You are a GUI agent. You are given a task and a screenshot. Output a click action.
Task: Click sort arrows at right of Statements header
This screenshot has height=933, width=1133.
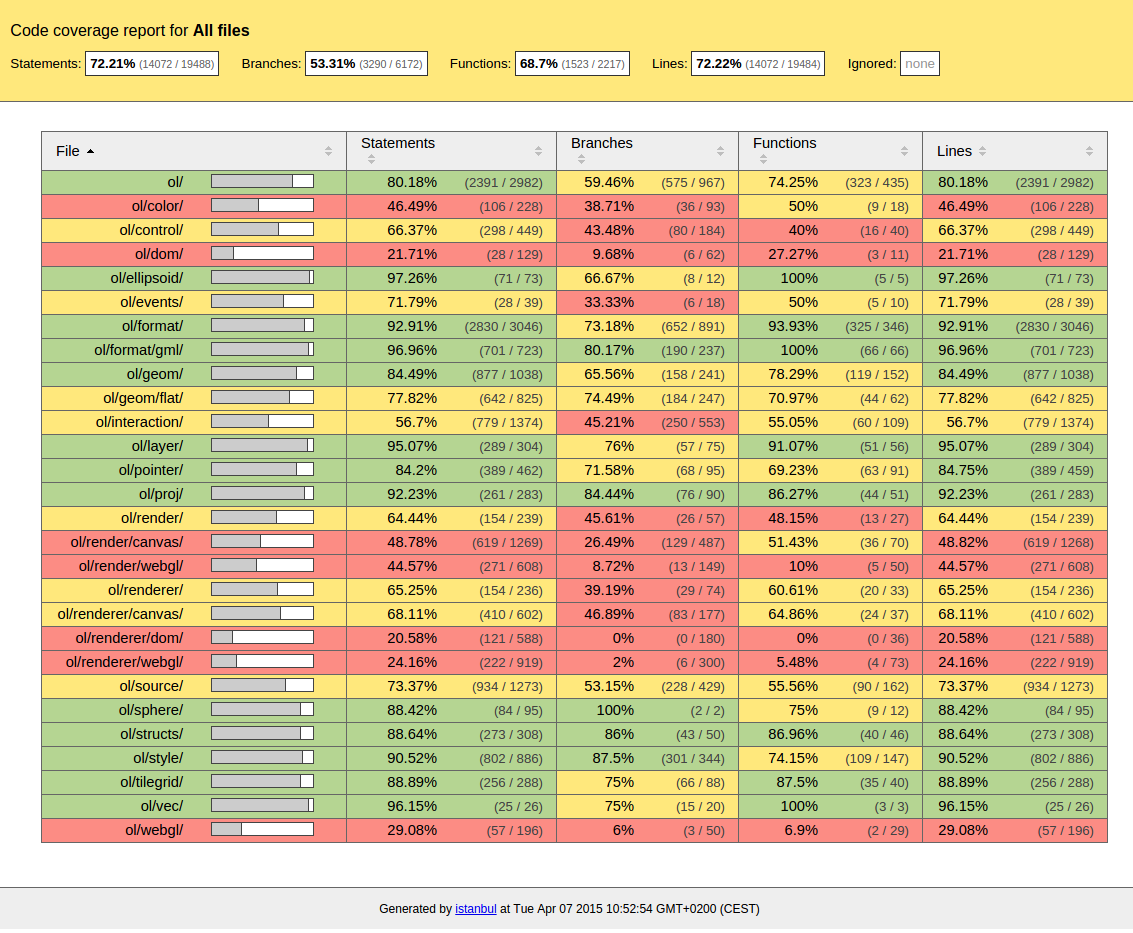coord(538,151)
